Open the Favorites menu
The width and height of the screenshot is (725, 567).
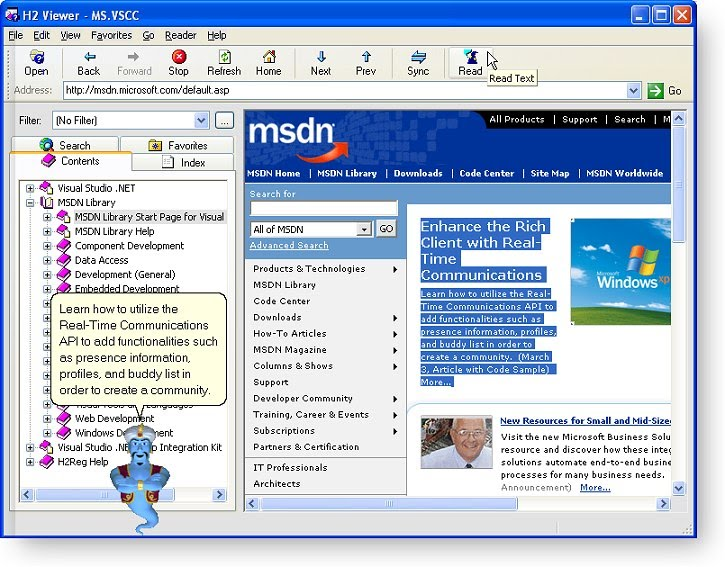pos(111,35)
